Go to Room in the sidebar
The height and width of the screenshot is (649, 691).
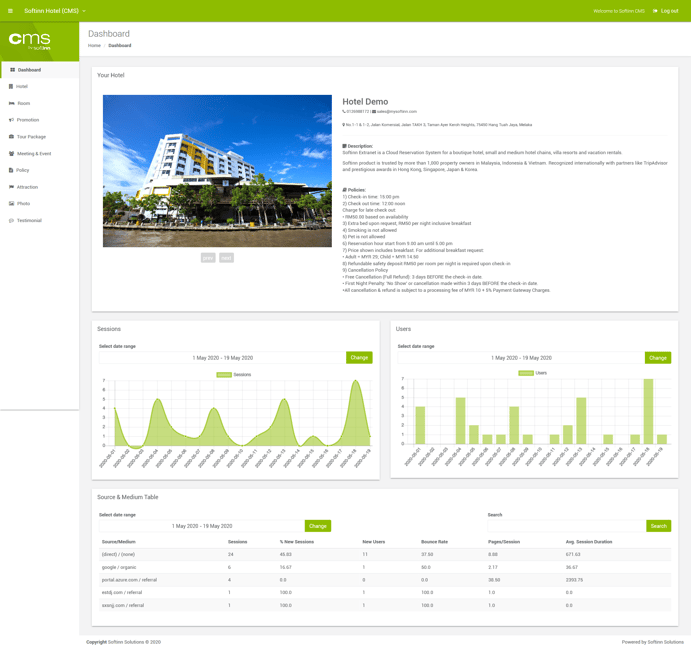tap(23, 103)
